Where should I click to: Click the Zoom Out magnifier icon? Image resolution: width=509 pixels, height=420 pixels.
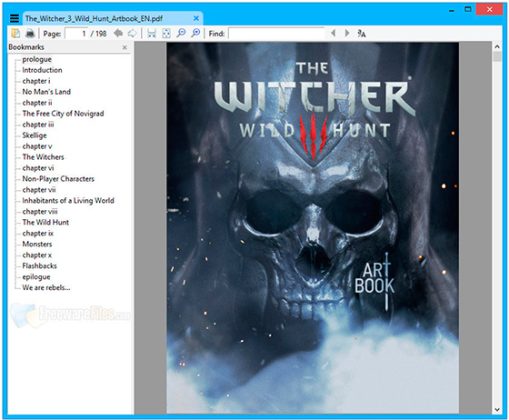click(x=181, y=33)
